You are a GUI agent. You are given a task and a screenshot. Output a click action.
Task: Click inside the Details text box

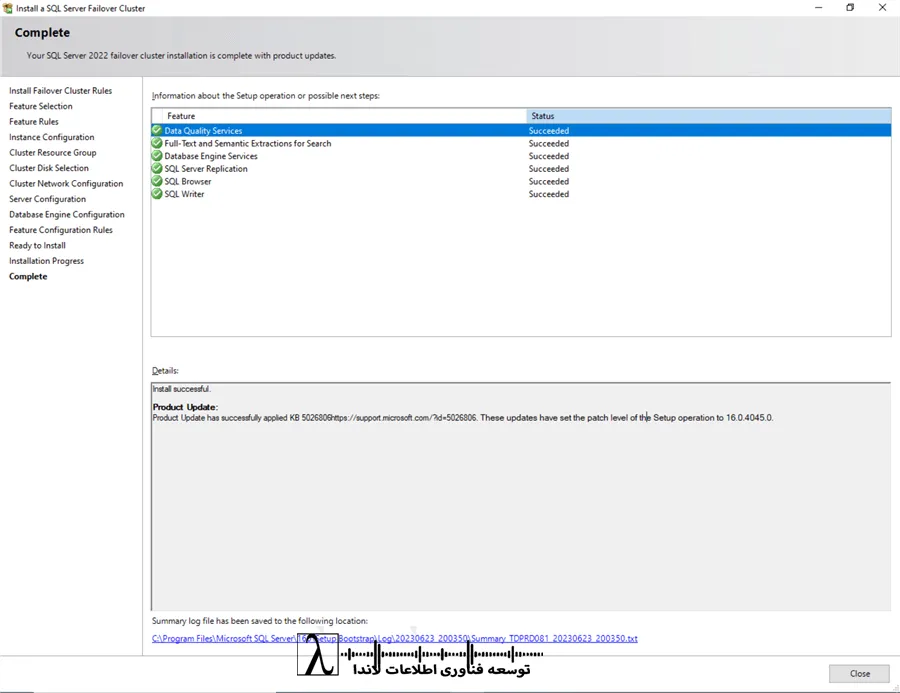coord(521,497)
